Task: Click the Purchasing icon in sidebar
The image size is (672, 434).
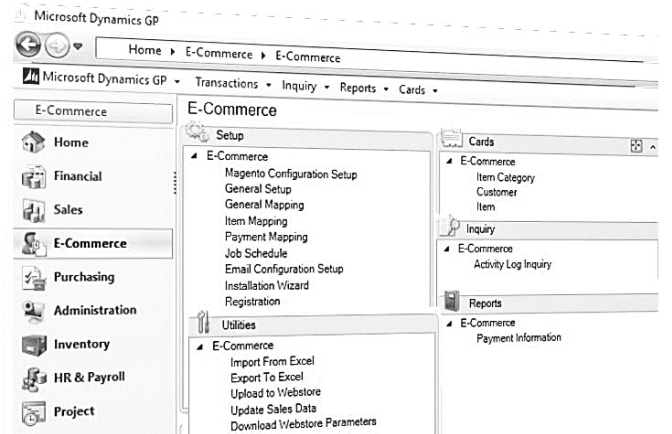Action: [34, 278]
